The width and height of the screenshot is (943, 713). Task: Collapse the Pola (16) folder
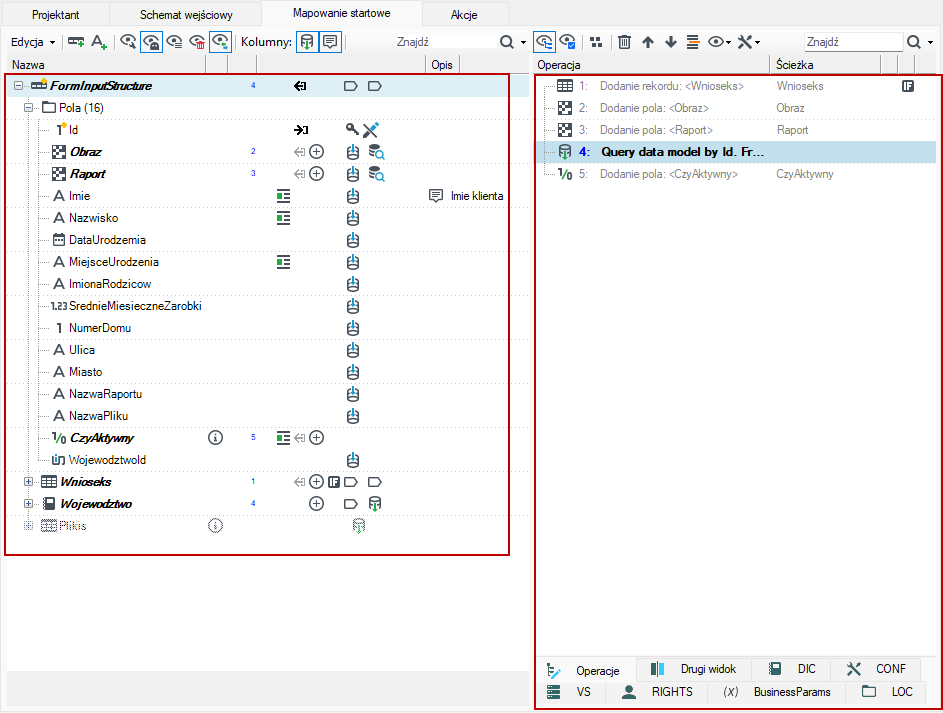(x=28, y=108)
